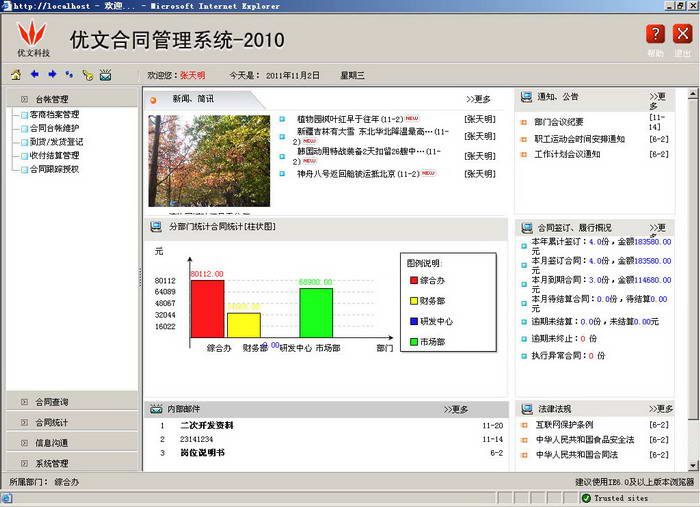Image resolution: width=700 pixels, height=507 pixels.
Task: Click the 内部邮件 envelope icon
Action: tap(156, 409)
